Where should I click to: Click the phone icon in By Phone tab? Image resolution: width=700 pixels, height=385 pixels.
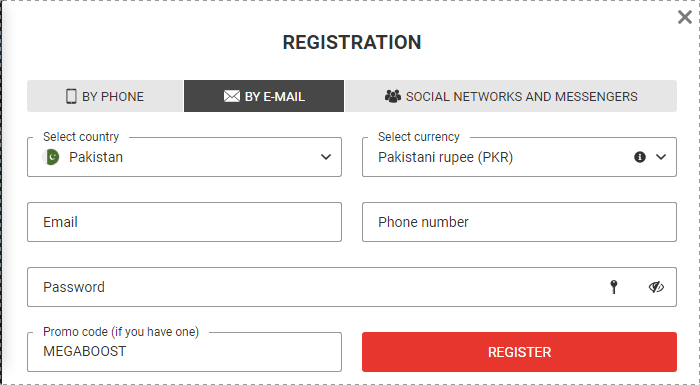click(x=71, y=96)
